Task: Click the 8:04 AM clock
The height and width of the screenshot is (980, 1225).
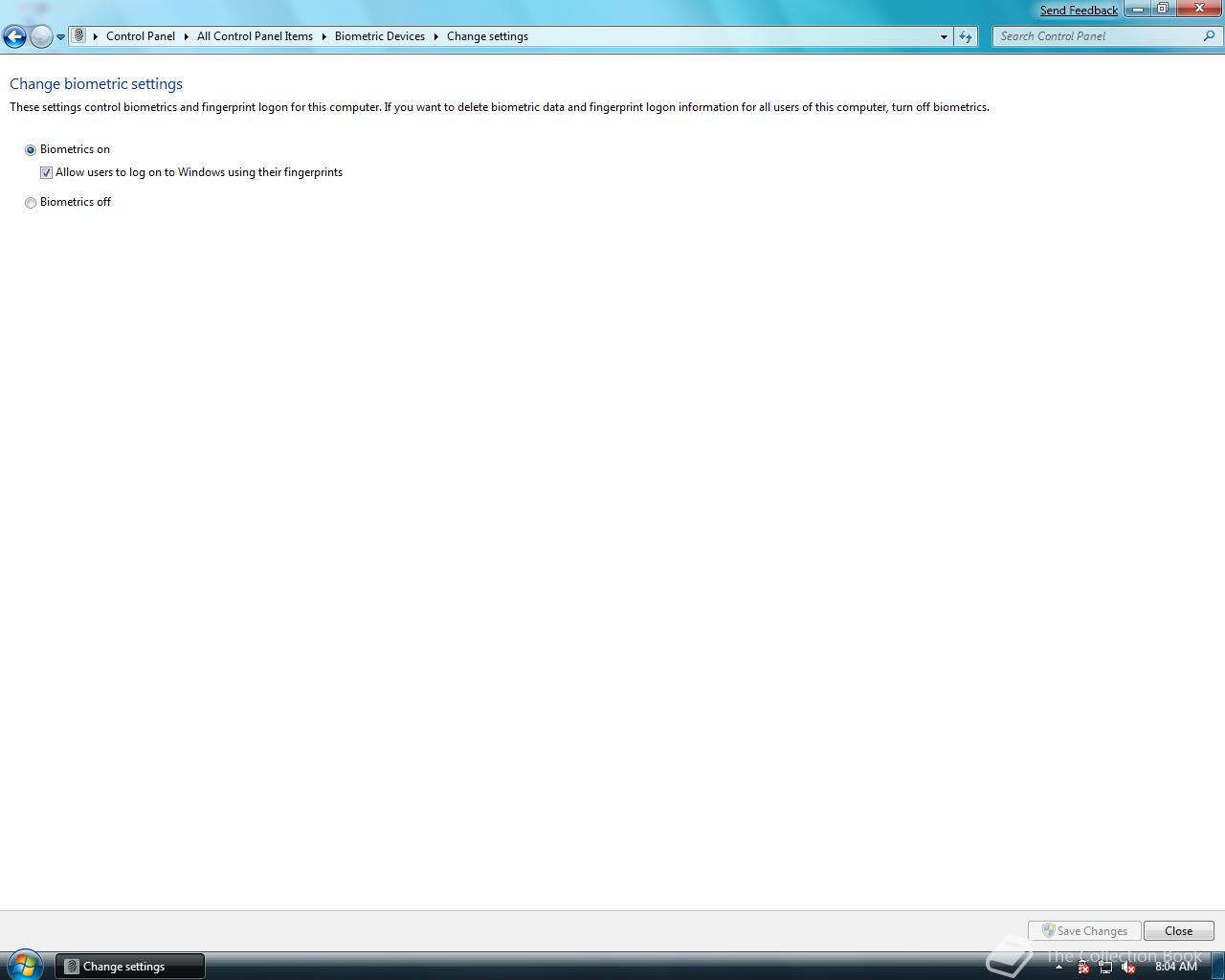Action: (x=1176, y=967)
